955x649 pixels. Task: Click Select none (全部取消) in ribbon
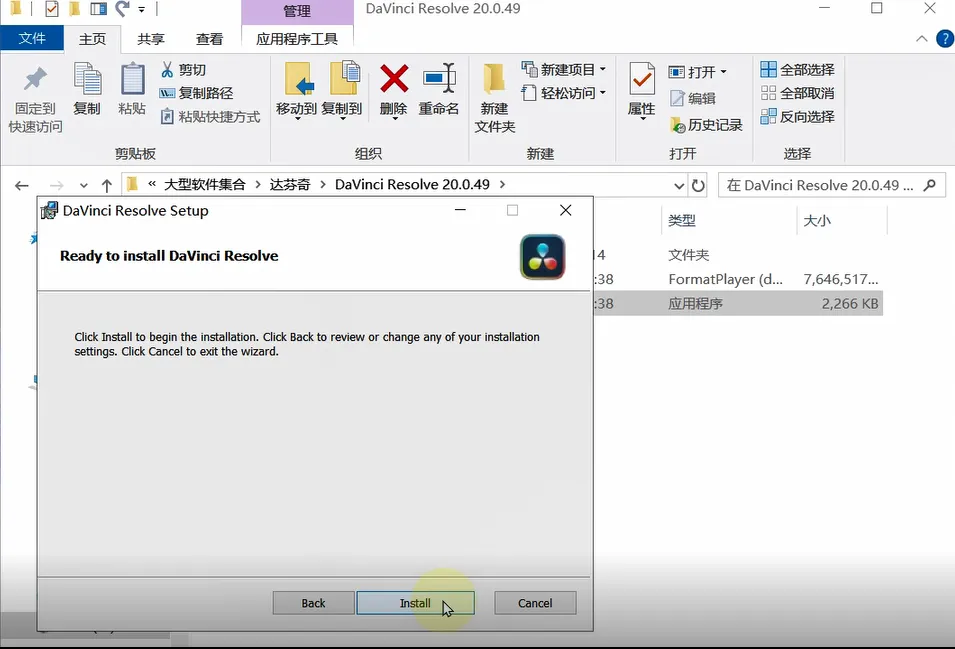(x=797, y=93)
